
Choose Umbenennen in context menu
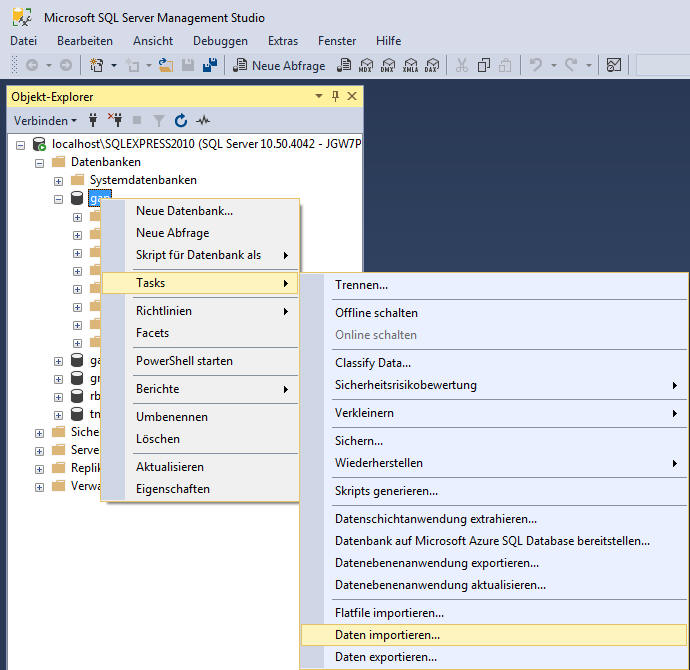[x=200, y=417]
